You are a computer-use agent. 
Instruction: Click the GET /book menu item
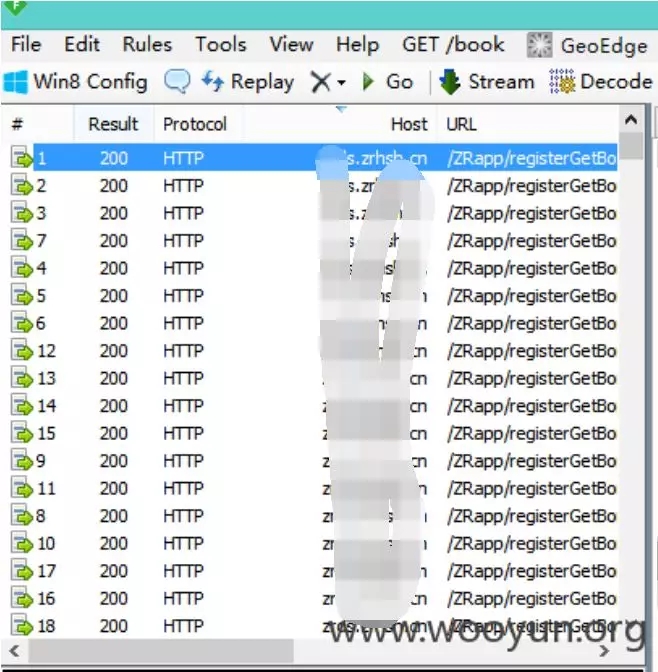[x=453, y=45]
